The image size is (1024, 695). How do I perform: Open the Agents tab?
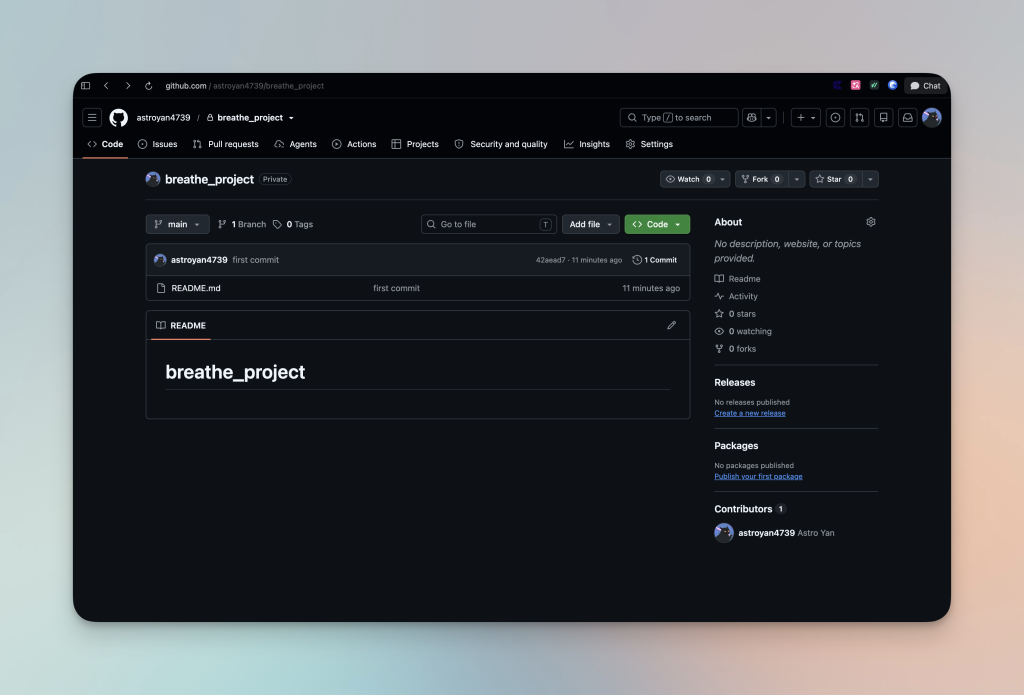click(295, 144)
